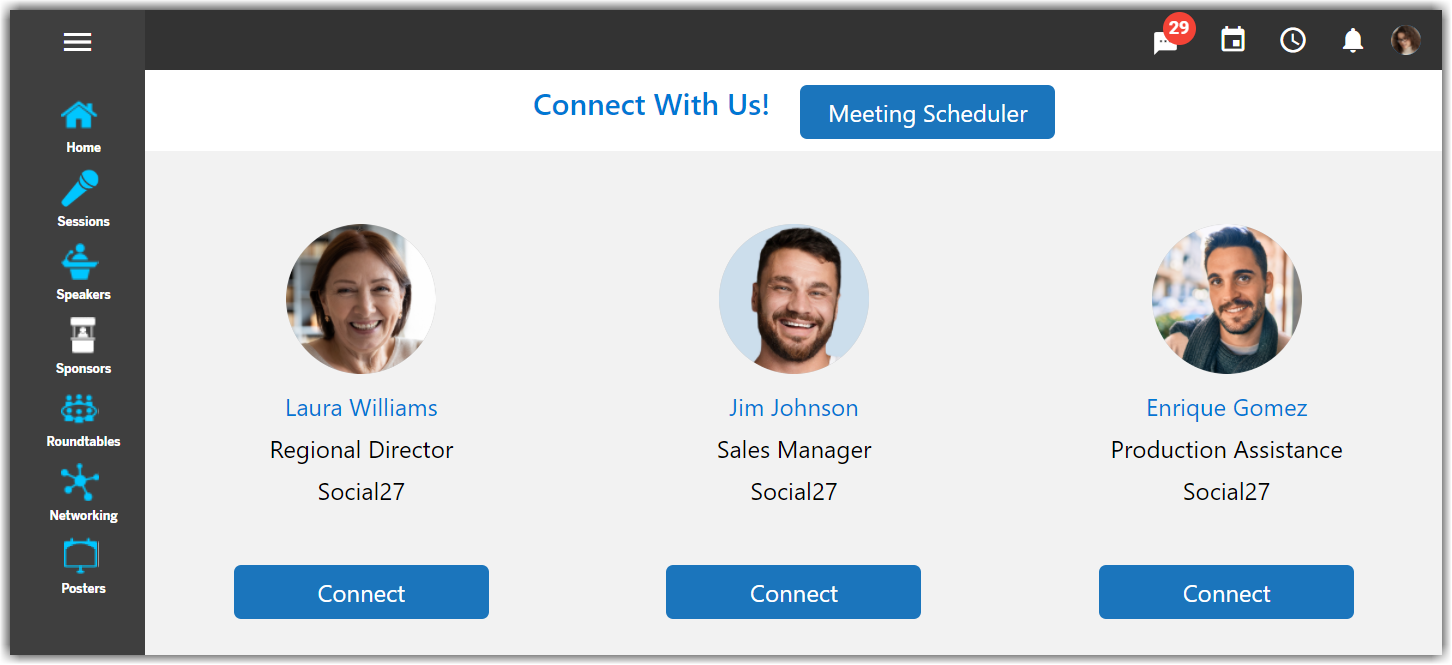Open Jim Johnson name link
The height and width of the screenshot is (665, 1452).
793,408
